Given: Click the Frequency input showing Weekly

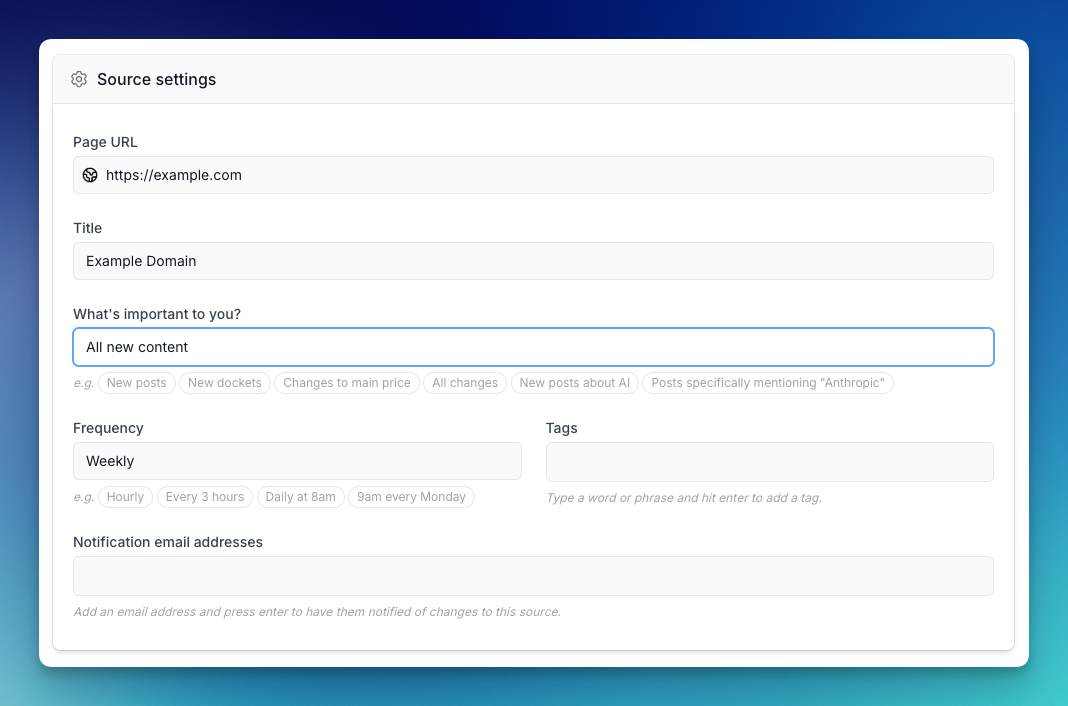Looking at the screenshot, I should click(x=297, y=461).
